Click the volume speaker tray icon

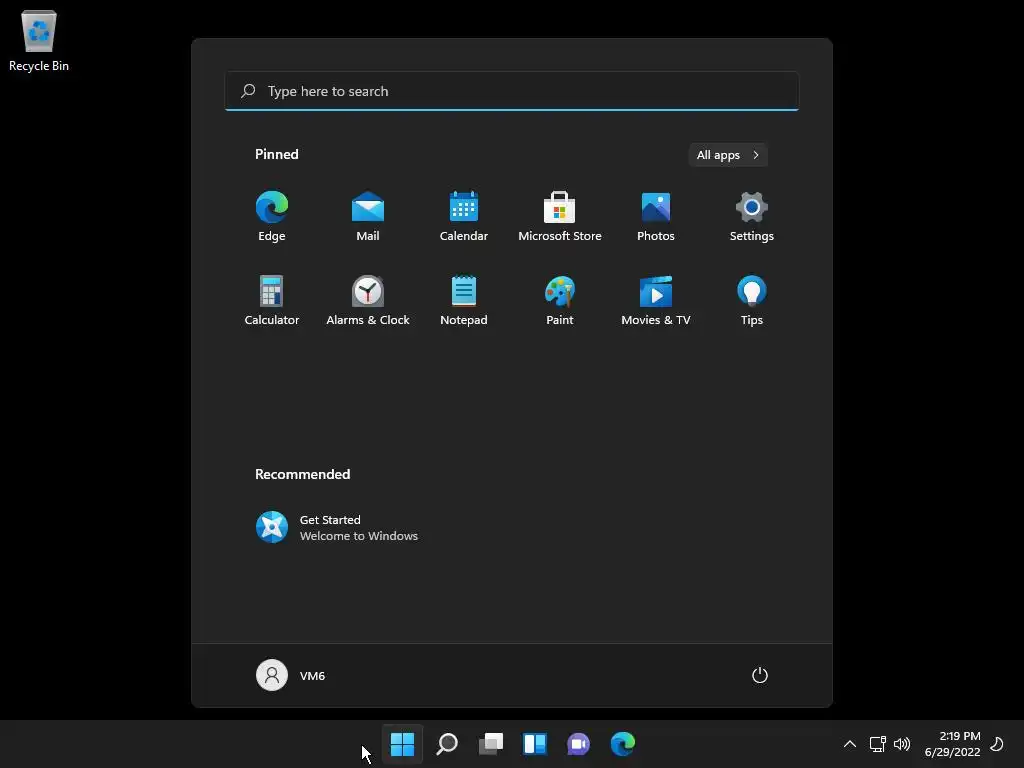click(902, 744)
